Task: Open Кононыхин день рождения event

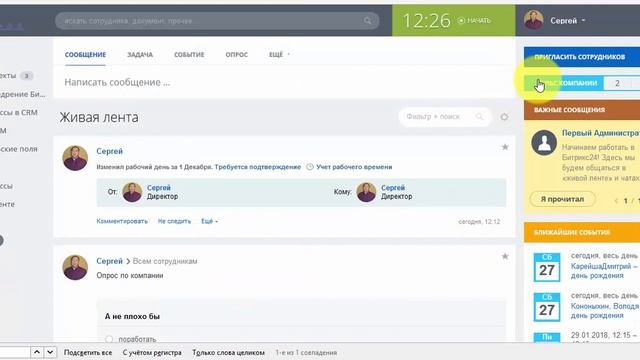Action: (x=605, y=311)
